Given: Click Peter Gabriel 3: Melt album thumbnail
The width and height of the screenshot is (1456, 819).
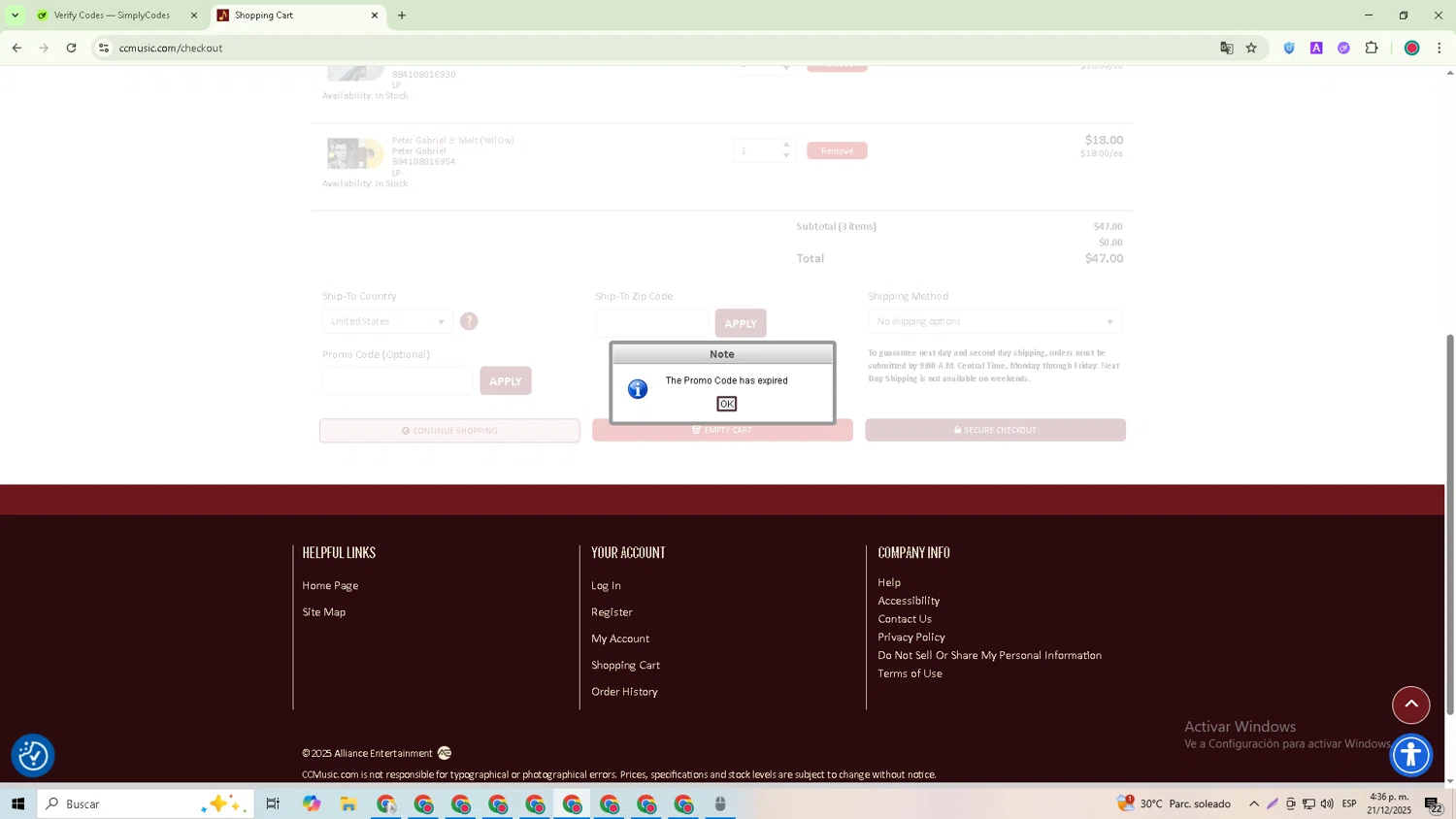Looking at the screenshot, I should click(354, 153).
